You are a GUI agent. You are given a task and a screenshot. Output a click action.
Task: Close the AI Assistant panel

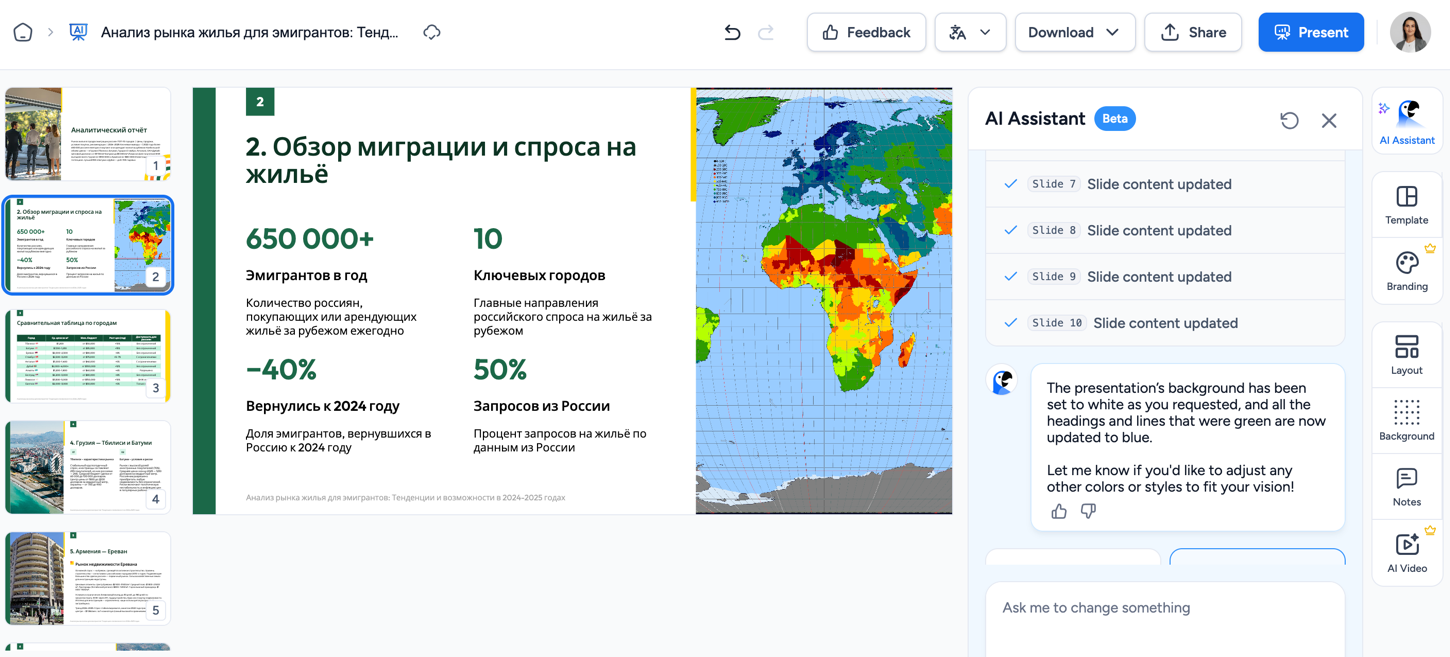point(1329,120)
